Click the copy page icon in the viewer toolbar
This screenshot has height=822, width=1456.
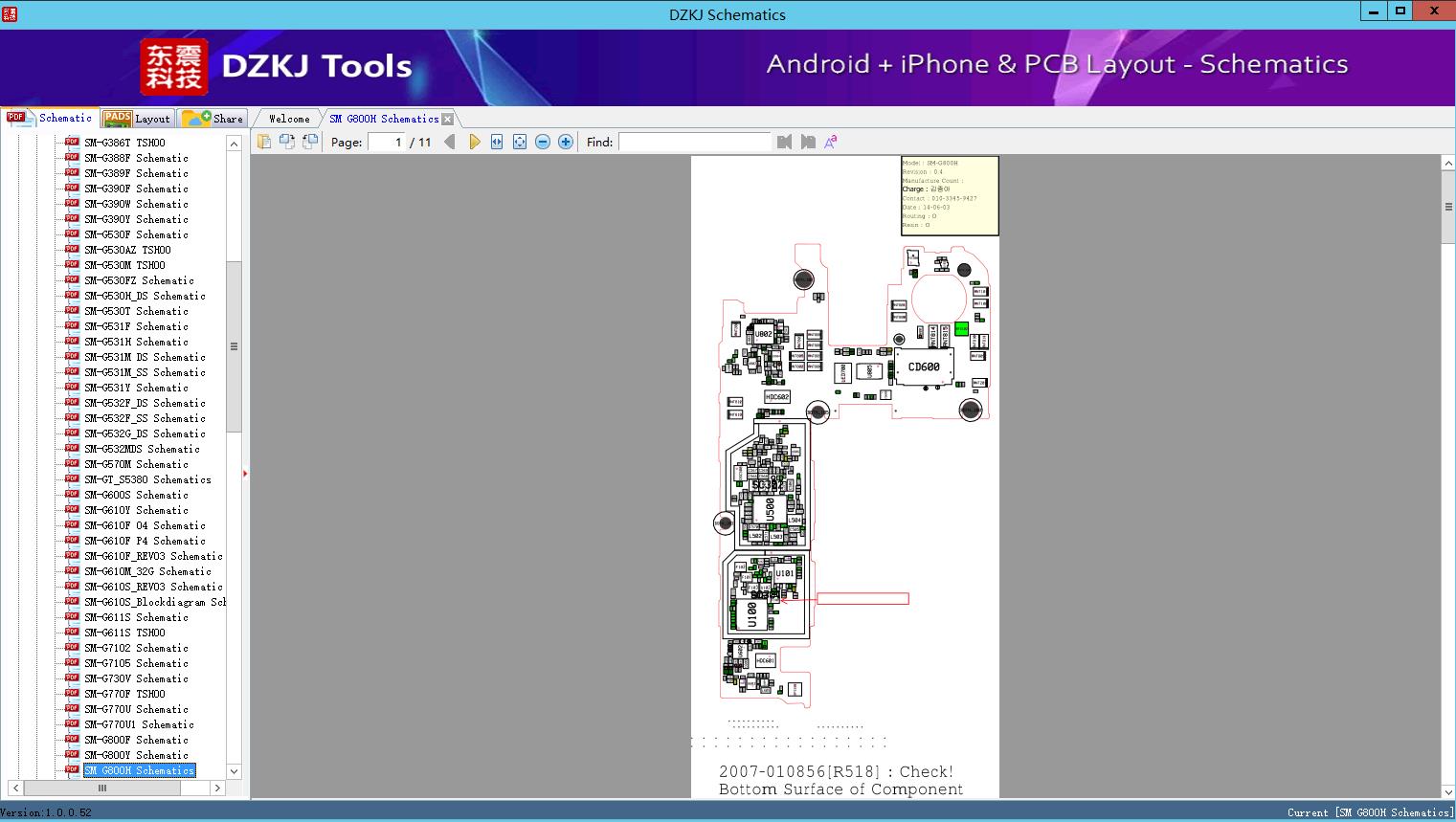264,142
